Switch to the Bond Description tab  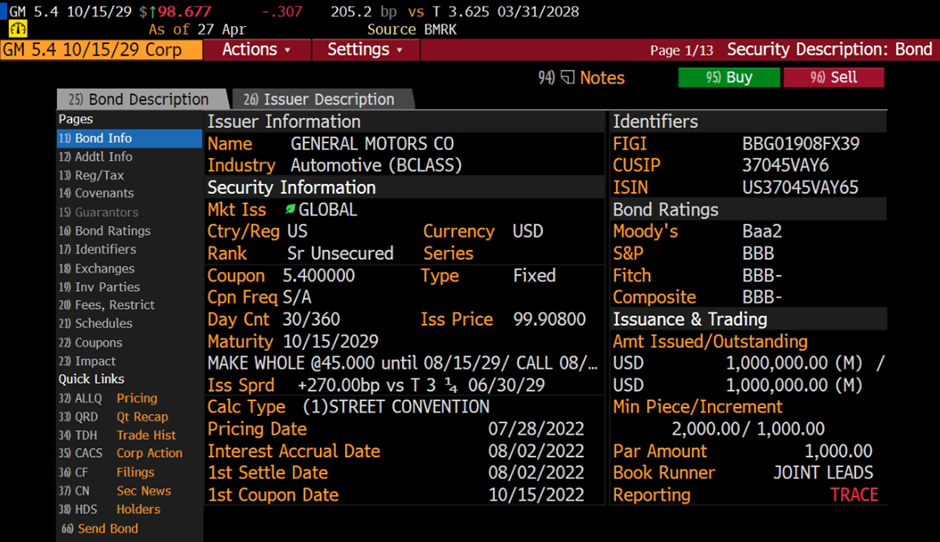click(x=142, y=99)
